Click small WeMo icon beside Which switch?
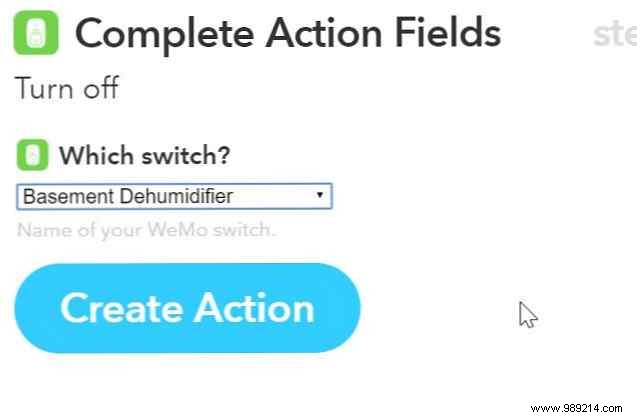Screen dimensions: 637x417 pos(32,156)
